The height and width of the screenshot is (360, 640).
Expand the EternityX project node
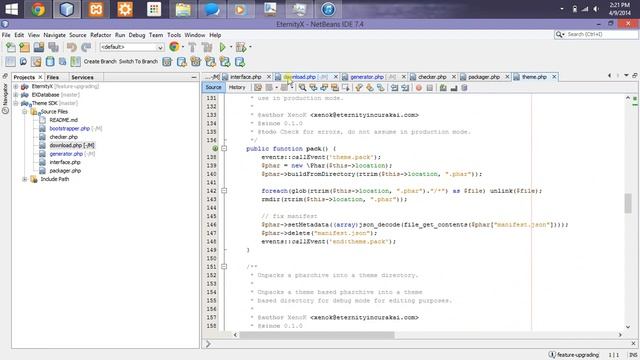pos(16,87)
